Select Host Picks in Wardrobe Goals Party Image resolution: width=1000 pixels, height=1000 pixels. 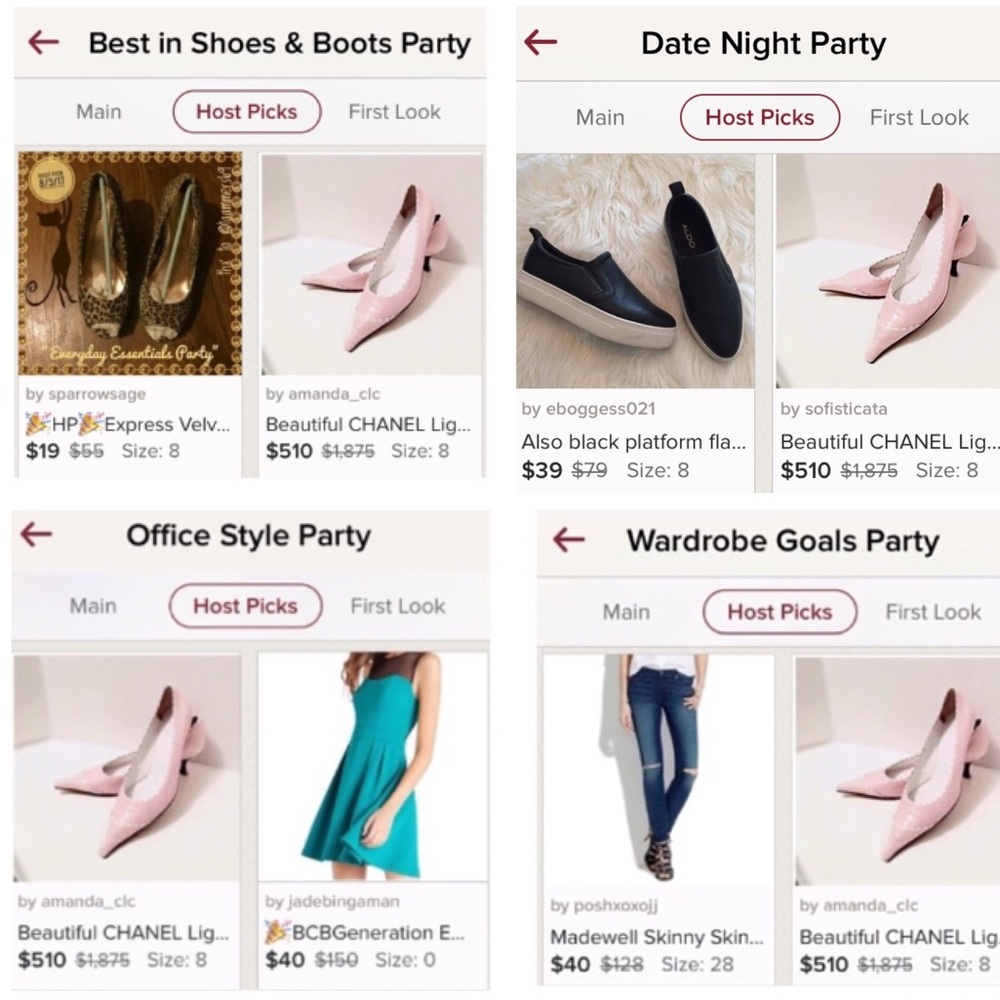coord(779,611)
